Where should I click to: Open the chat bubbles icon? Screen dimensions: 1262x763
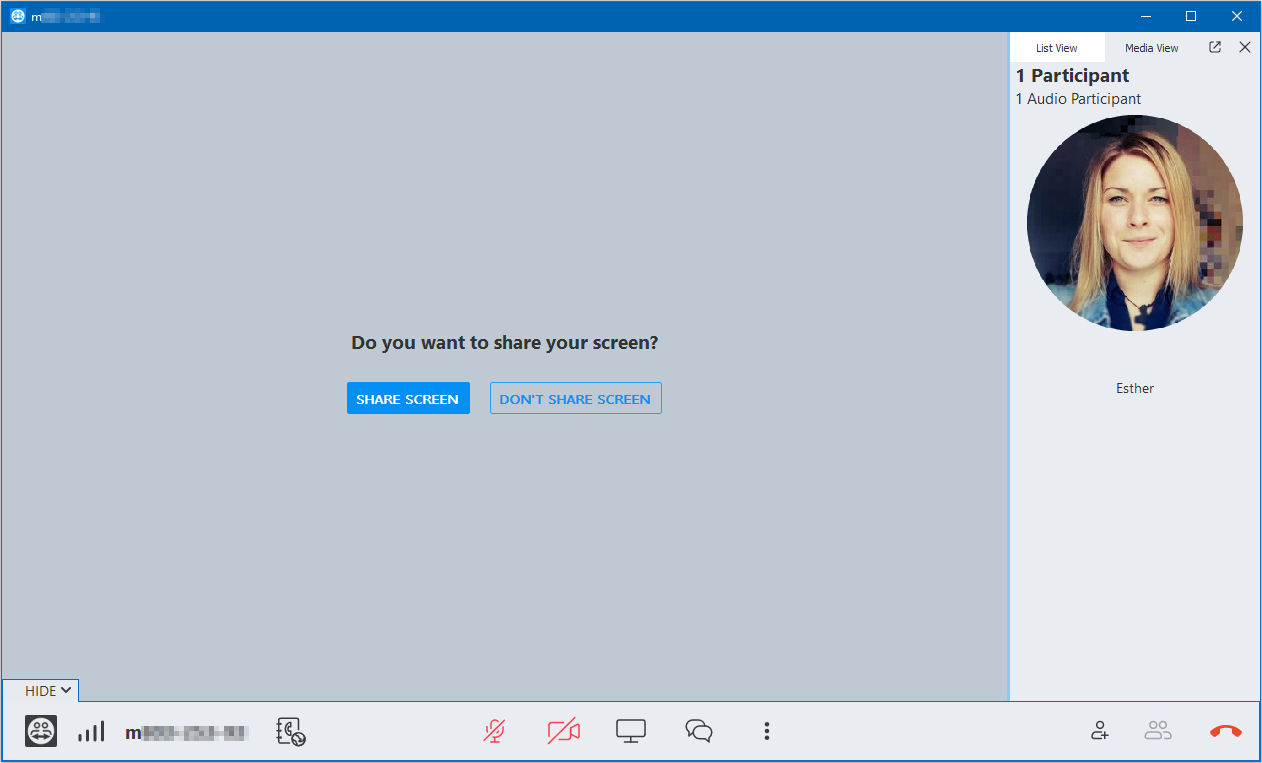pyautogui.click(x=699, y=731)
